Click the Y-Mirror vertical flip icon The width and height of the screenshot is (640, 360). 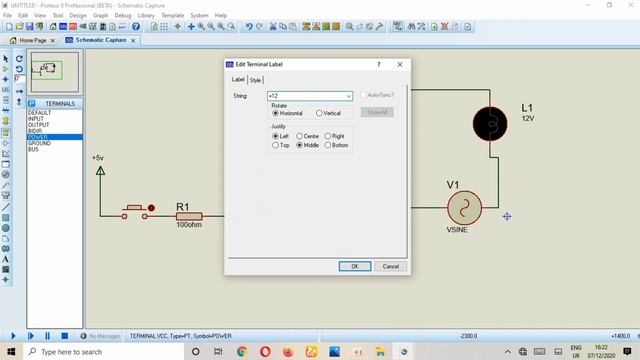(19, 102)
